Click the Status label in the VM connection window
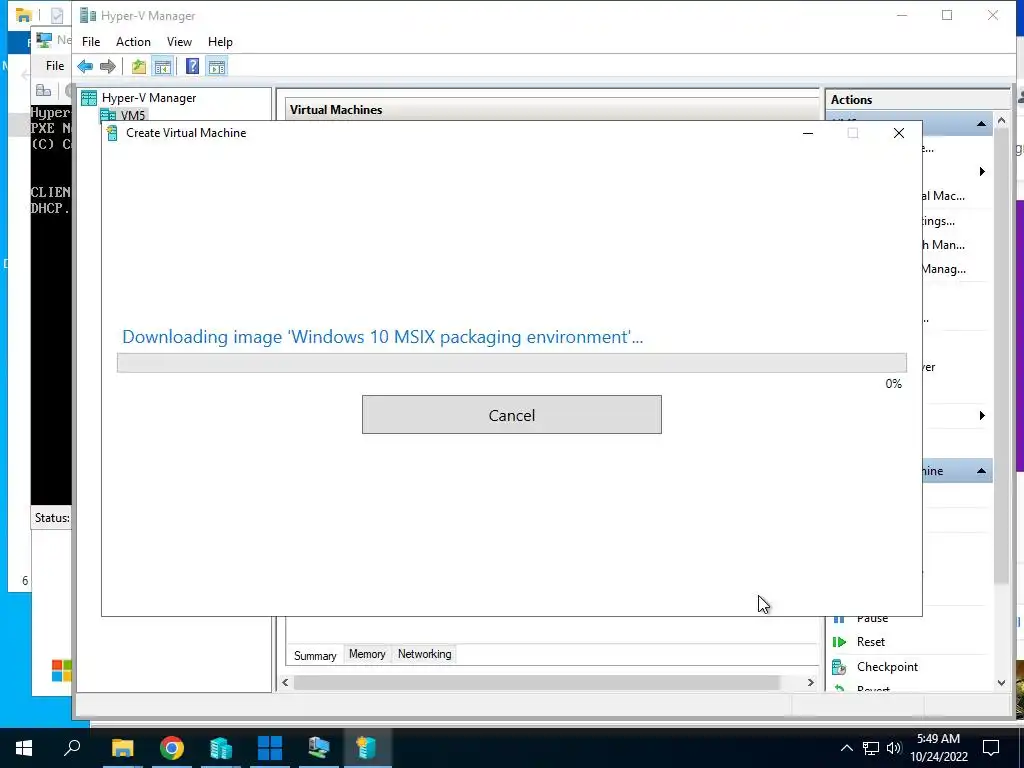The image size is (1024, 768). [x=52, y=518]
